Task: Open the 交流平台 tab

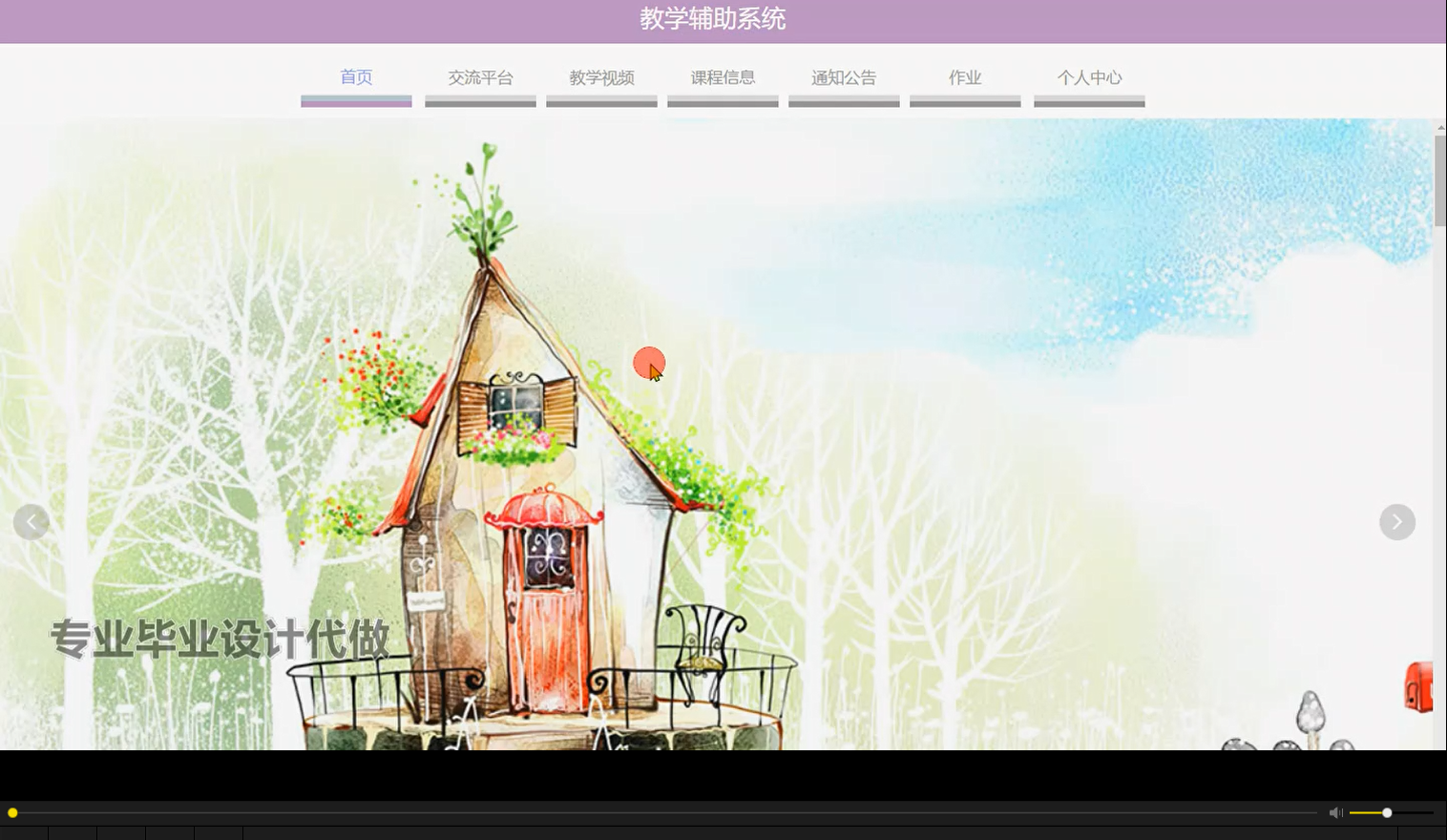Action: pos(480,77)
